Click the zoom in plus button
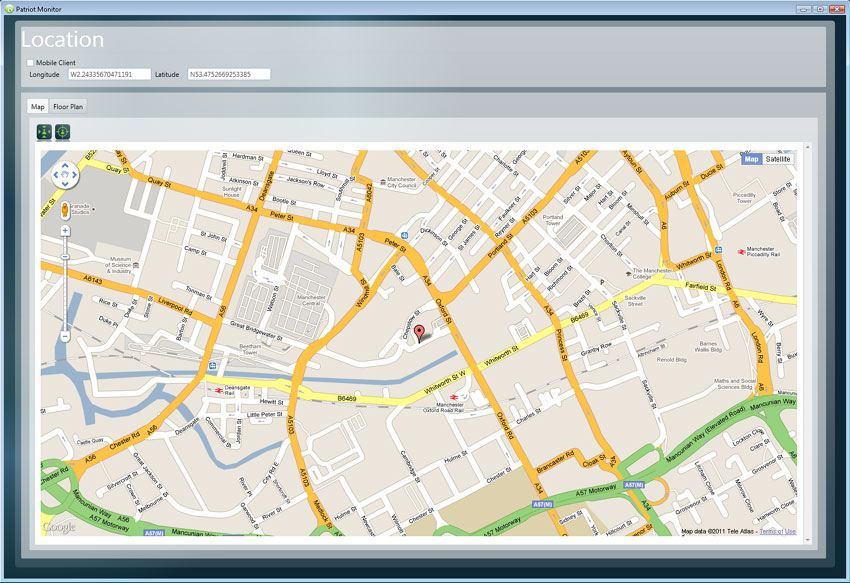 [x=65, y=231]
